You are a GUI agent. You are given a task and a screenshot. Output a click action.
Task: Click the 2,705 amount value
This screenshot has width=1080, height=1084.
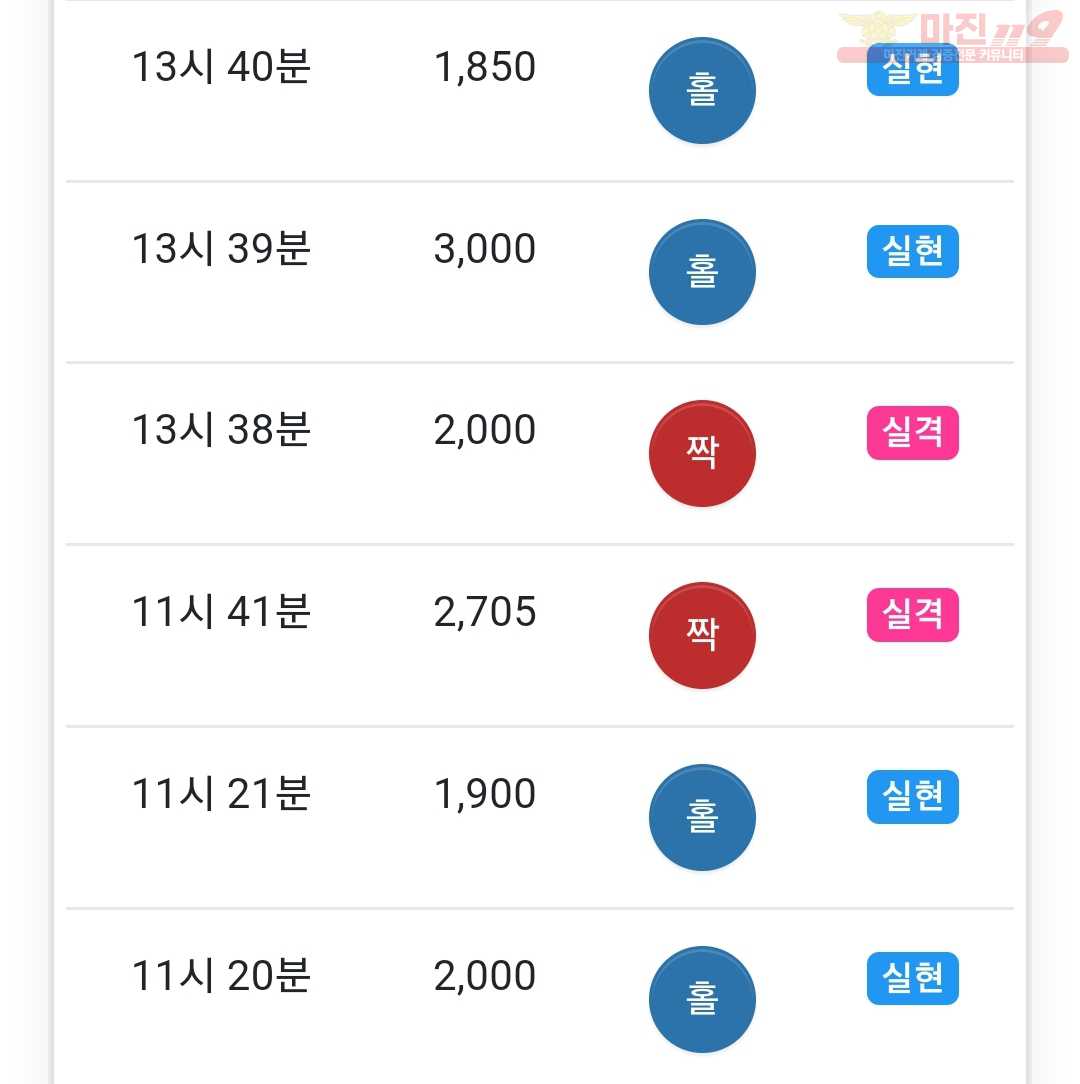pyautogui.click(x=485, y=613)
